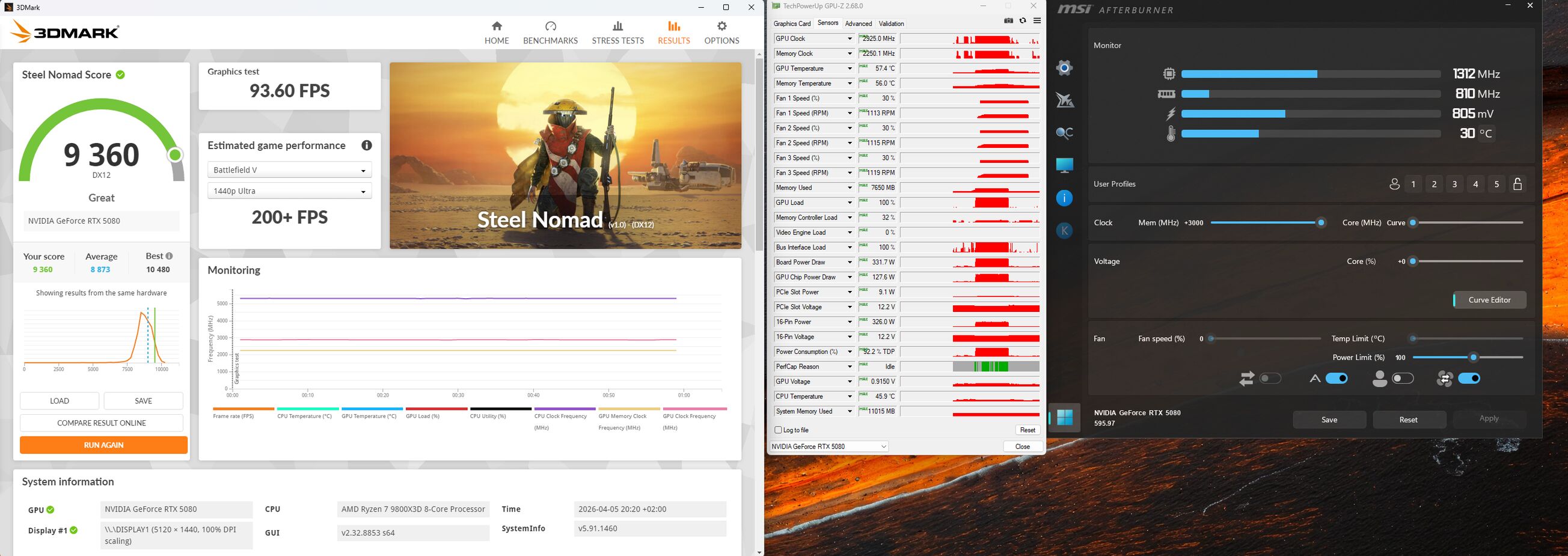Click the °C temperature unit button in Afterburner
Image resolution: width=1568 pixels, height=556 pixels.
pyautogui.click(x=1486, y=133)
